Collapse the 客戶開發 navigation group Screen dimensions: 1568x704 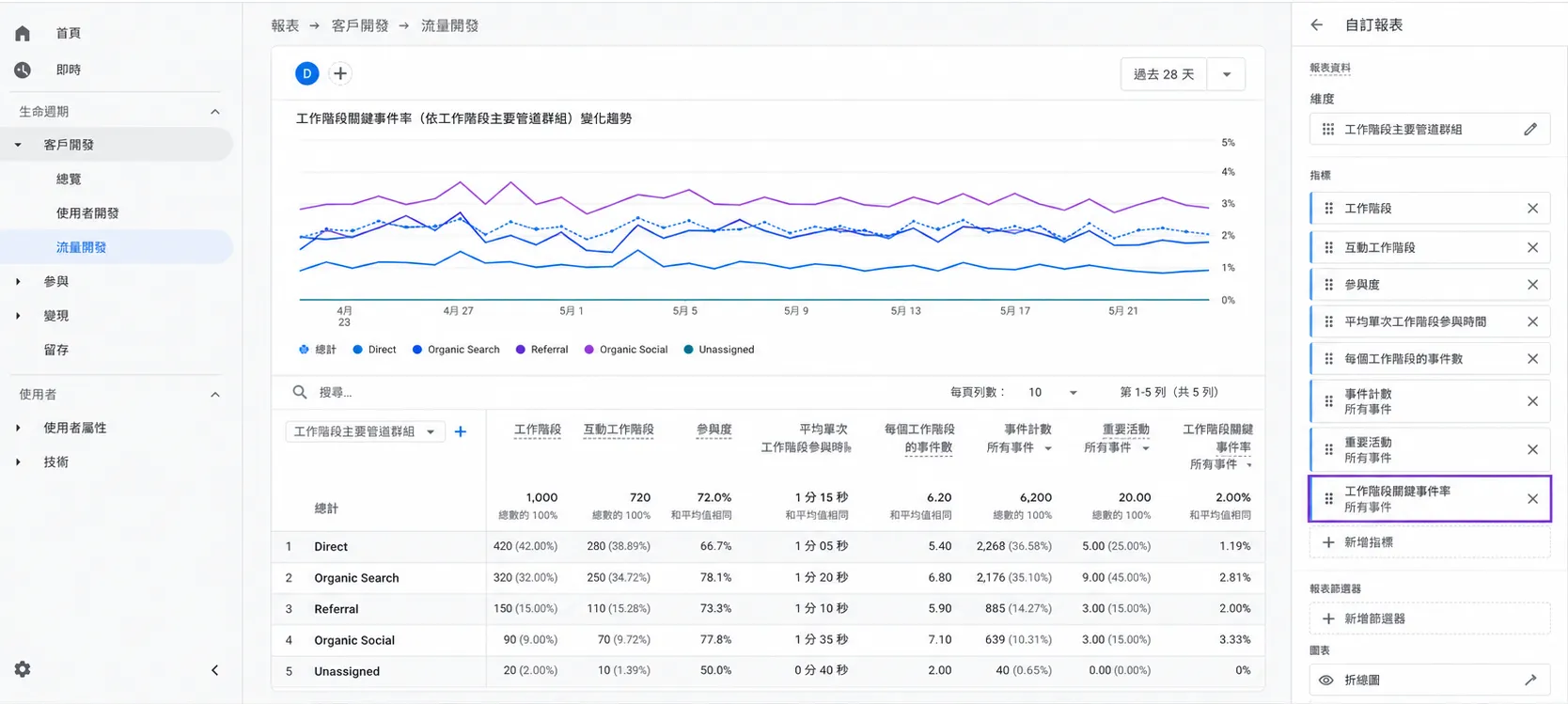coord(18,145)
